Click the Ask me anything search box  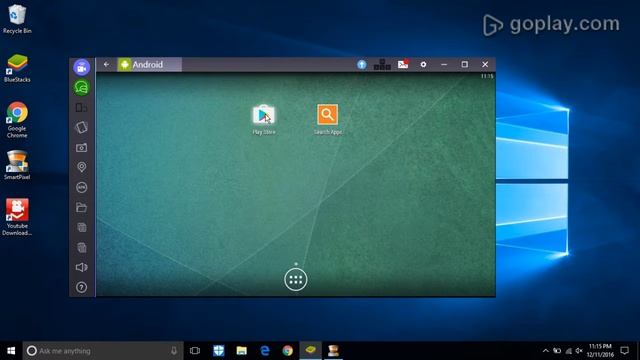pyautogui.click(x=103, y=351)
